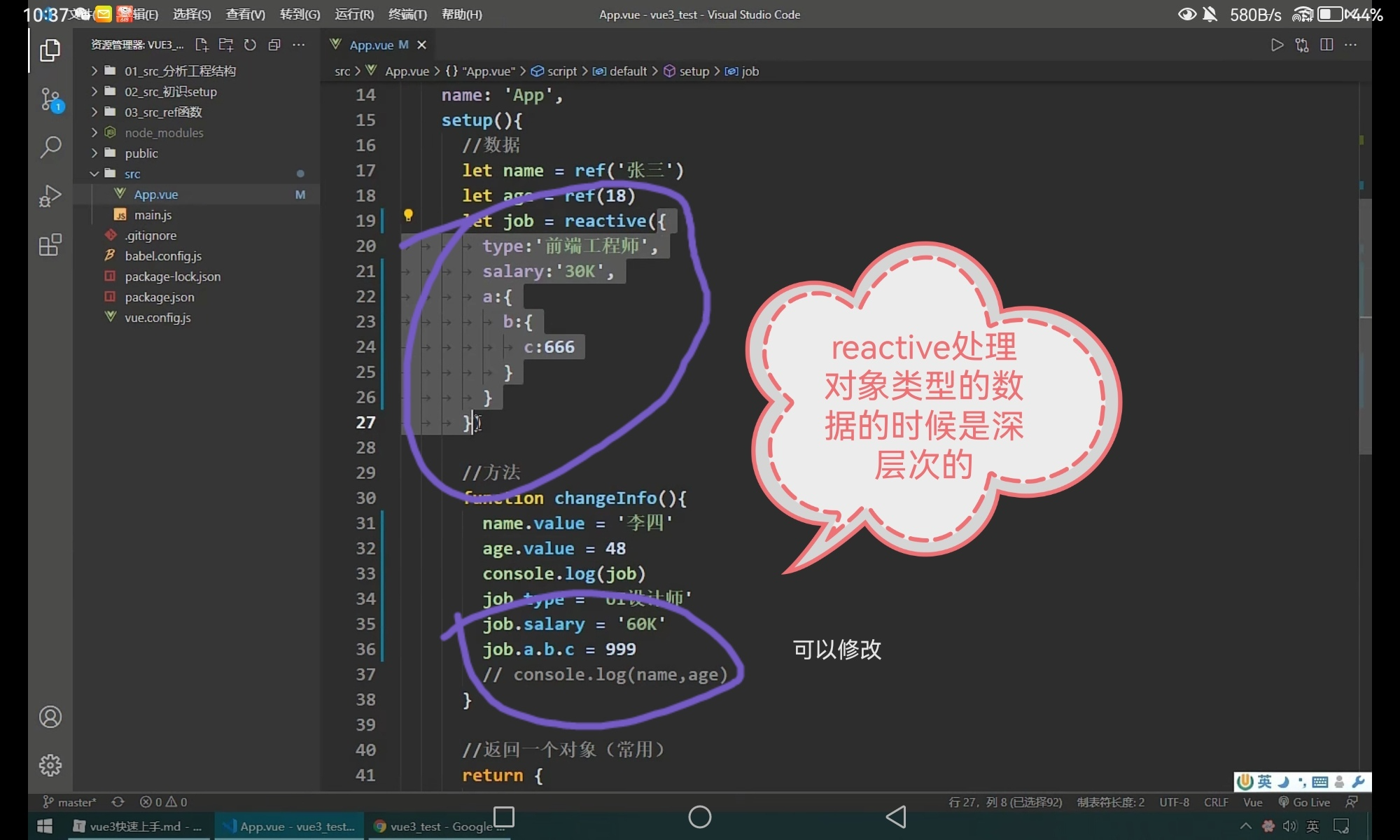Open the Manage gear icon
This screenshot has width=1400, height=840.
click(50, 765)
